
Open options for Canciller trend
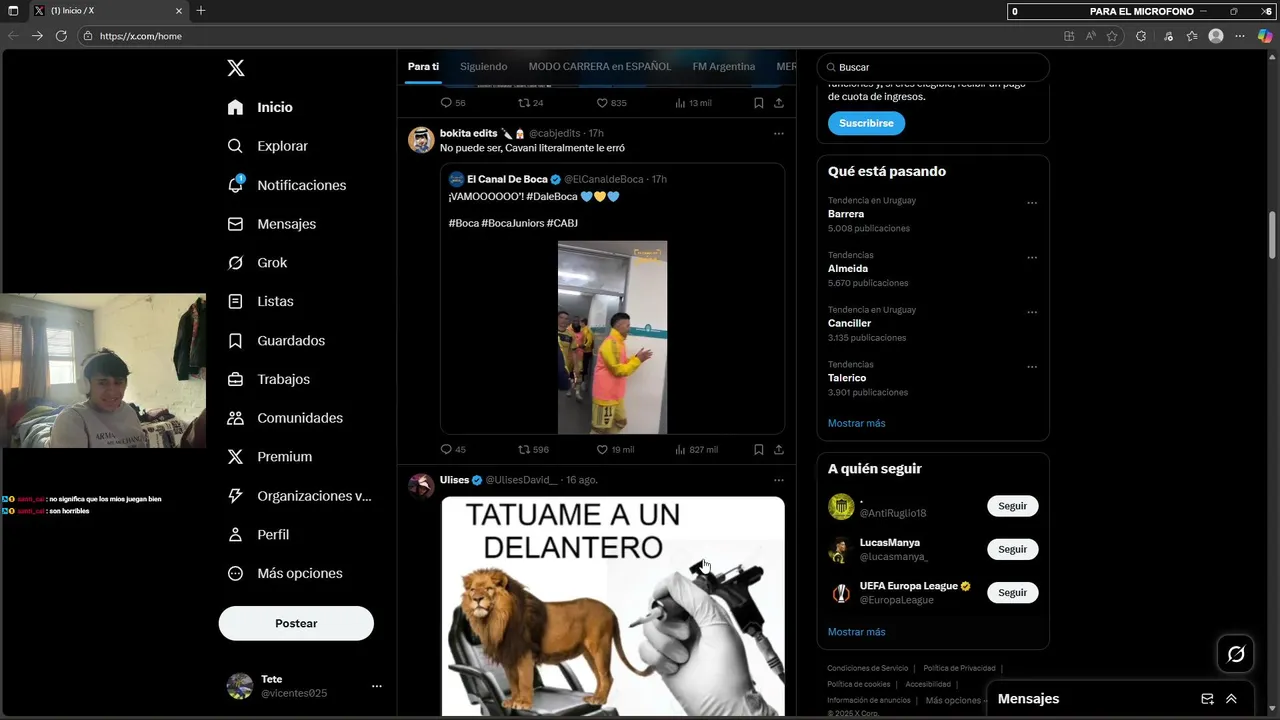1032,312
